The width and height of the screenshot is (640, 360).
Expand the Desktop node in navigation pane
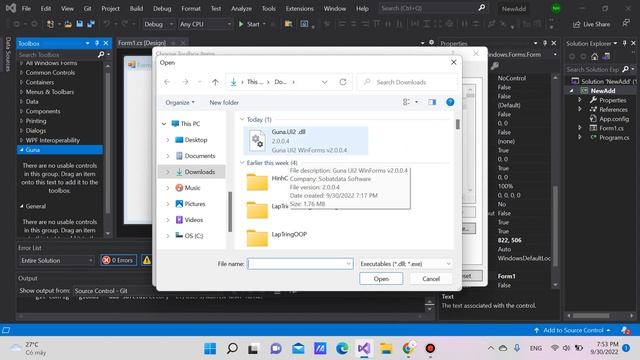168,140
